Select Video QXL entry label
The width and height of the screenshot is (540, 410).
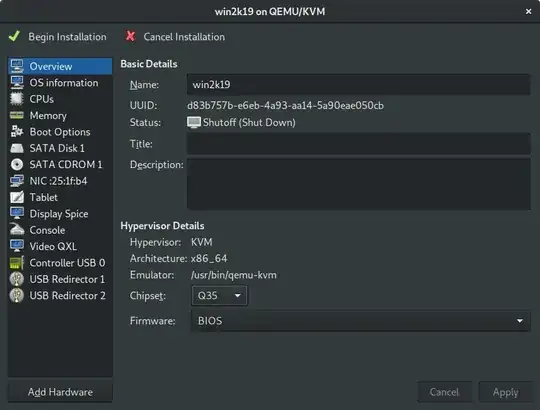[53, 246]
